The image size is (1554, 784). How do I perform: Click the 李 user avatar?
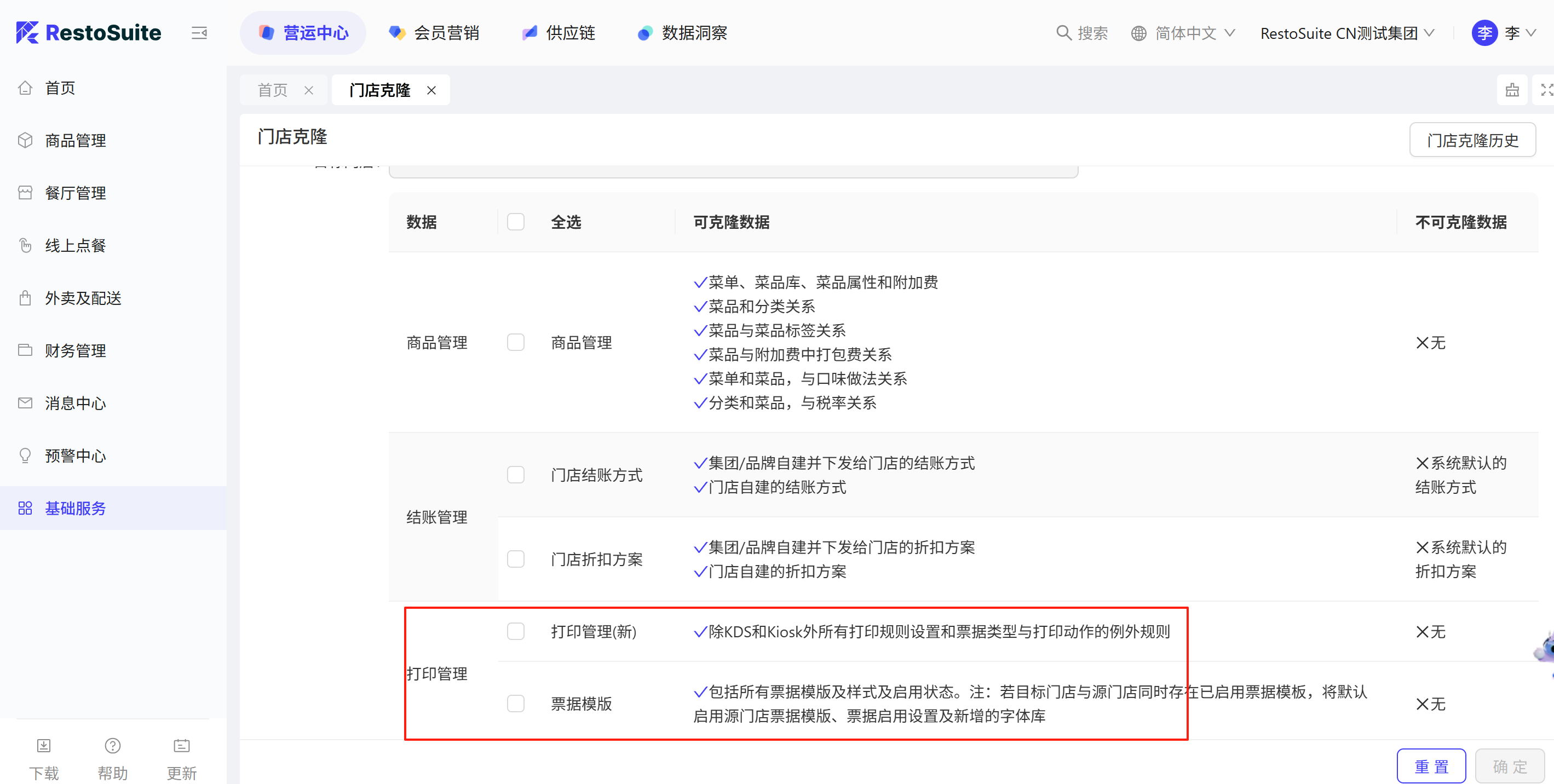[x=1484, y=33]
